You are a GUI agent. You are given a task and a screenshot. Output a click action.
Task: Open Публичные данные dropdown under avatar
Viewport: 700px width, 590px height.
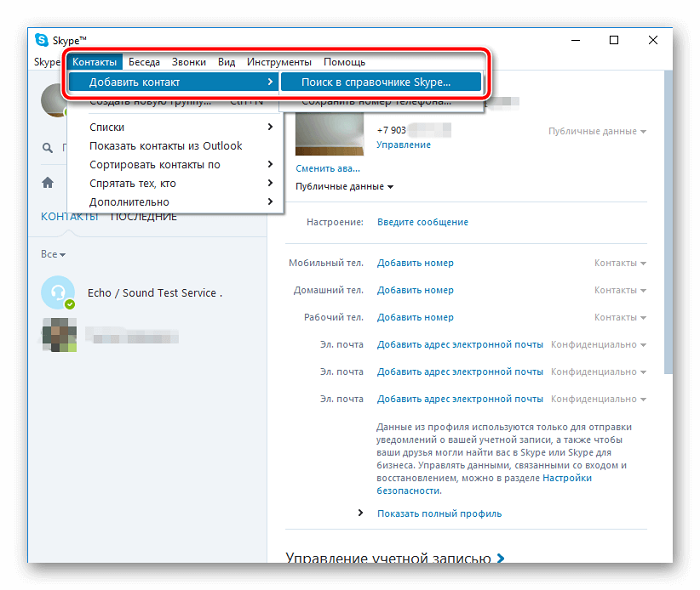pos(344,187)
